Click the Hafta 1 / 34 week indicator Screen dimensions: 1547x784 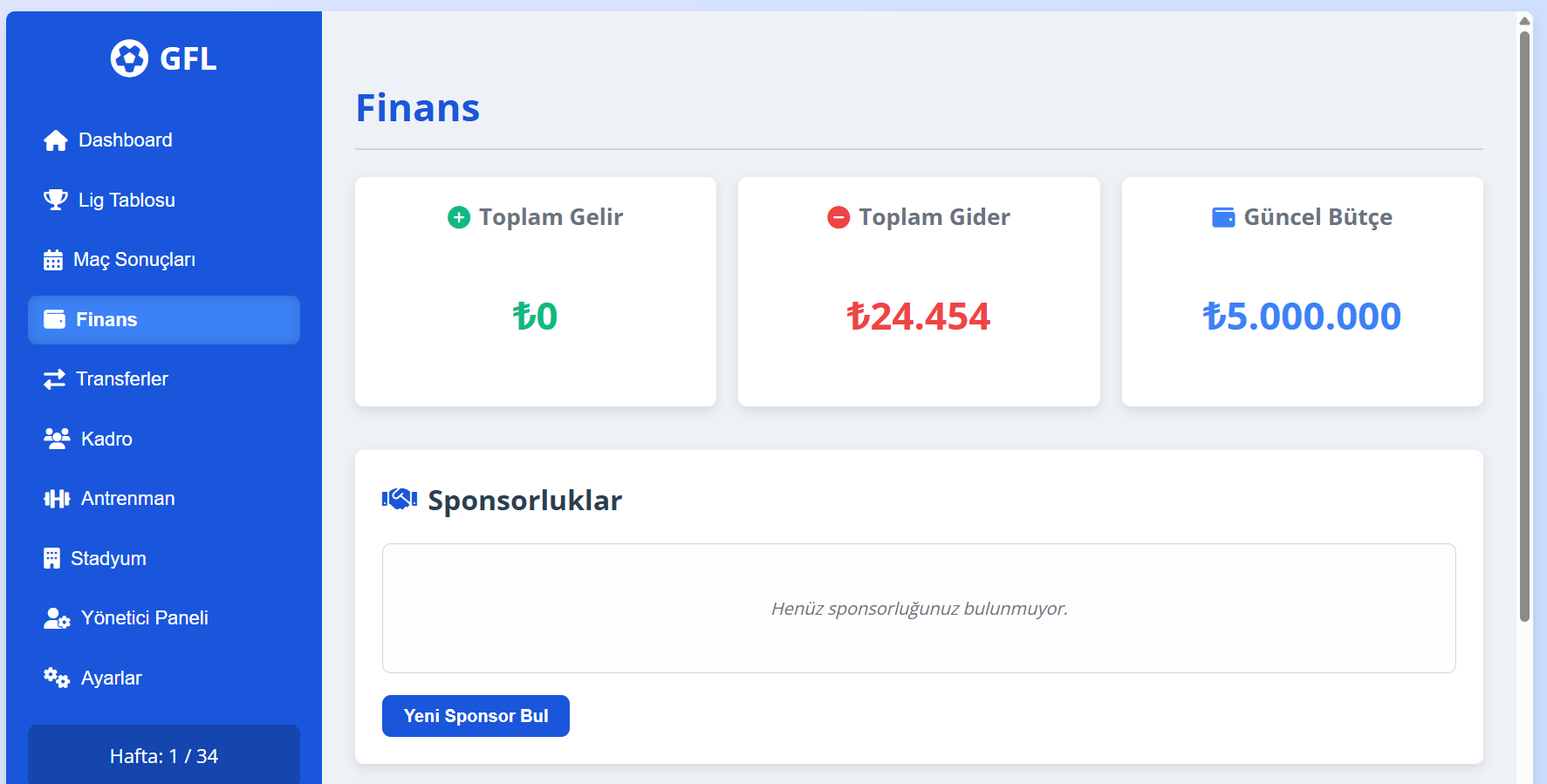click(x=164, y=755)
